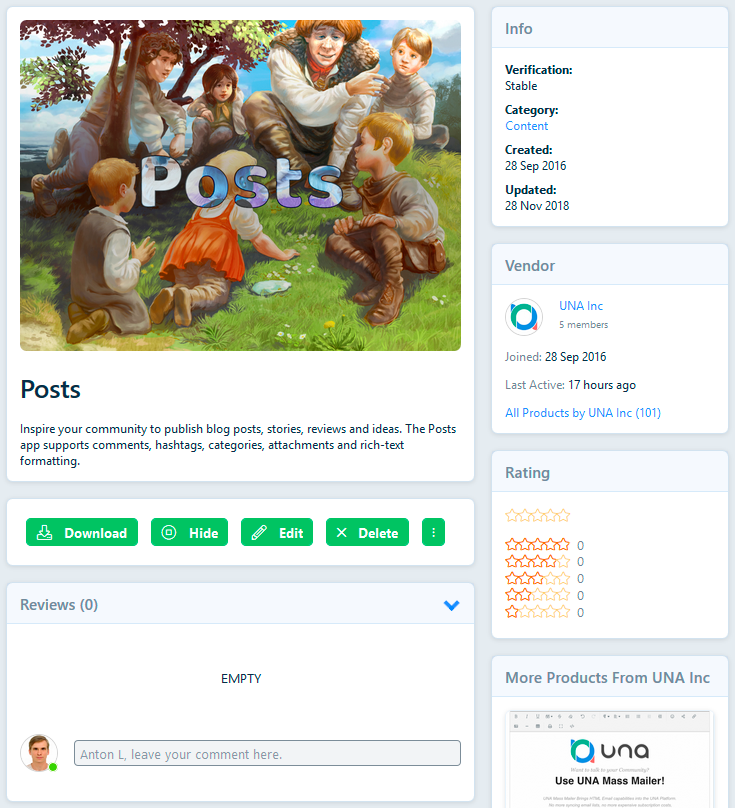The image size is (735, 808).
Task: Click the download tray icon in Download button
Action: tap(45, 532)
